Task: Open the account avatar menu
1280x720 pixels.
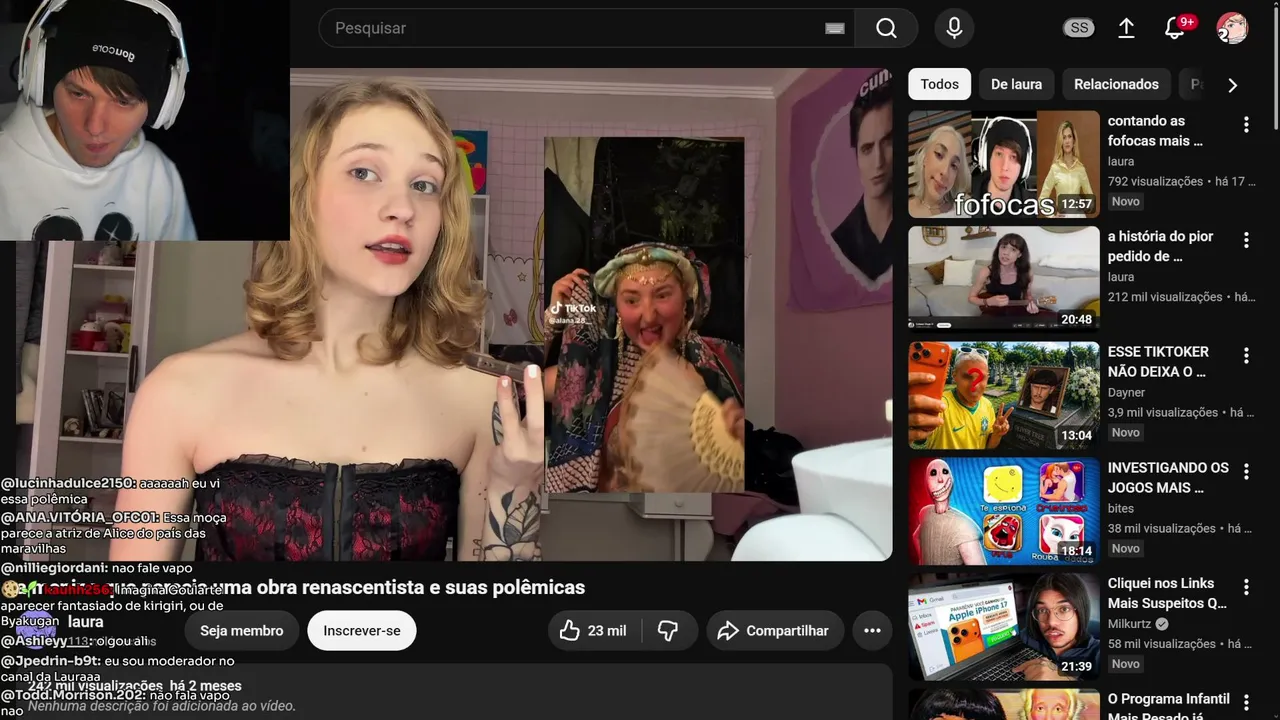Action: point(1232,28)
